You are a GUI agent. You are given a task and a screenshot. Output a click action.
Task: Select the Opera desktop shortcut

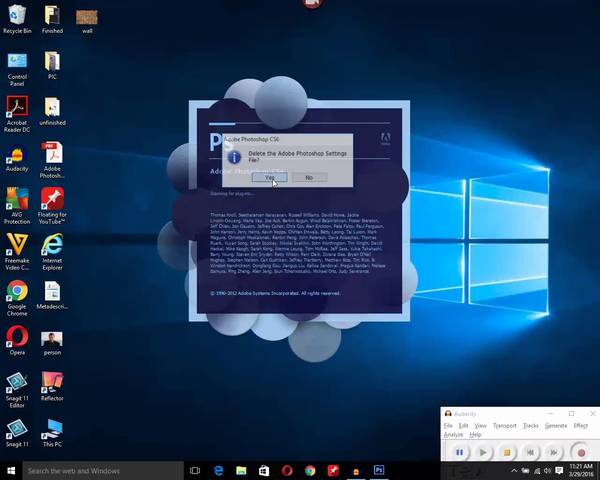tap(17, 340)
